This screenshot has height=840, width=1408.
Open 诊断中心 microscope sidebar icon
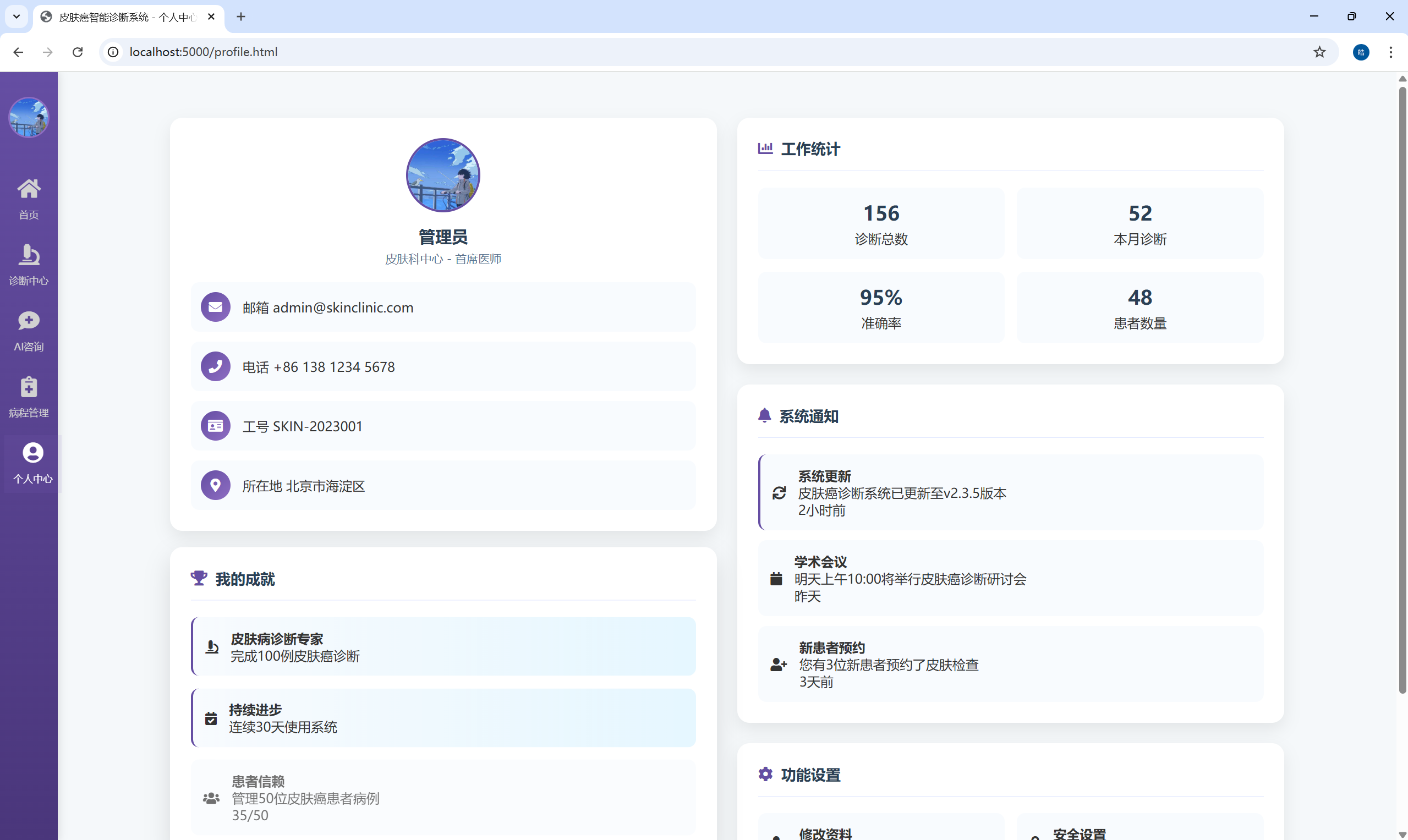pos(28,255)
